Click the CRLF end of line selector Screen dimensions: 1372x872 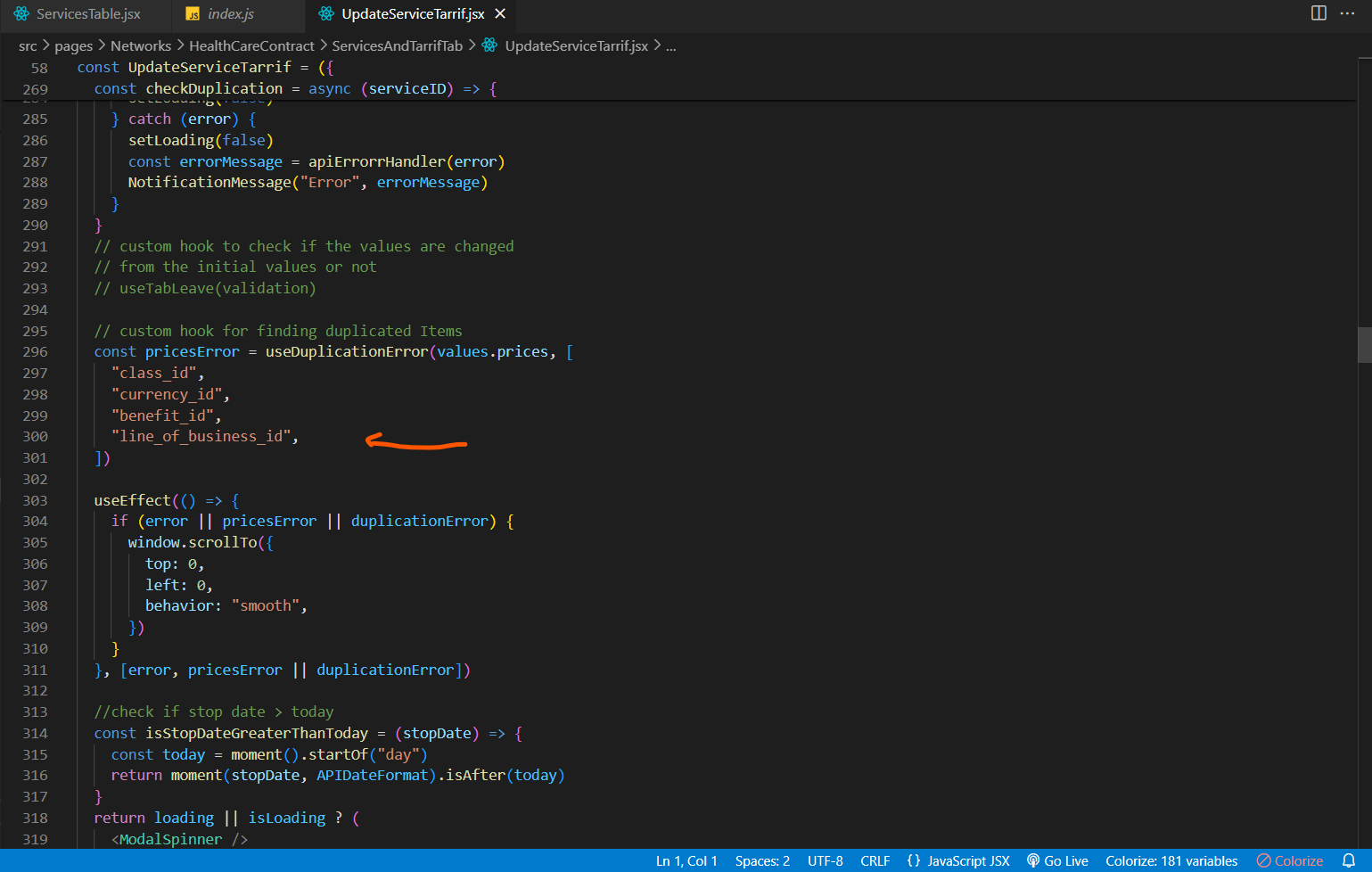click(x=875, y=860)
